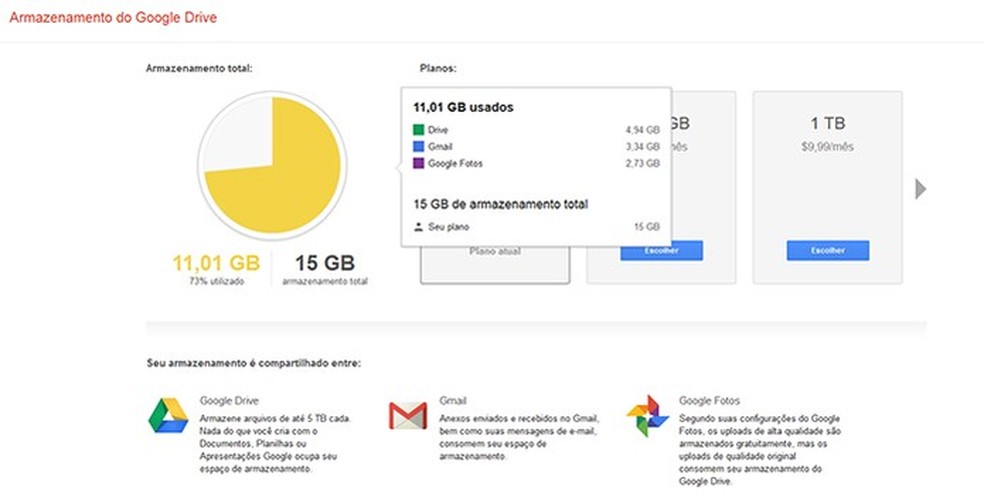Viewport: 984px width, 497px height.
Task: Click the Google Fotos row in usage popup
Action: tap(536, 163)
